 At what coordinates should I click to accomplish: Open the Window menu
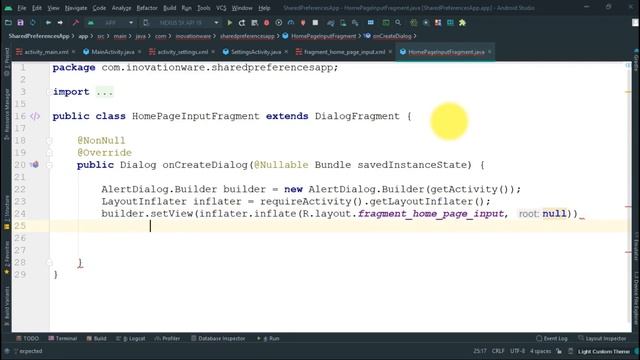(242, 8)
